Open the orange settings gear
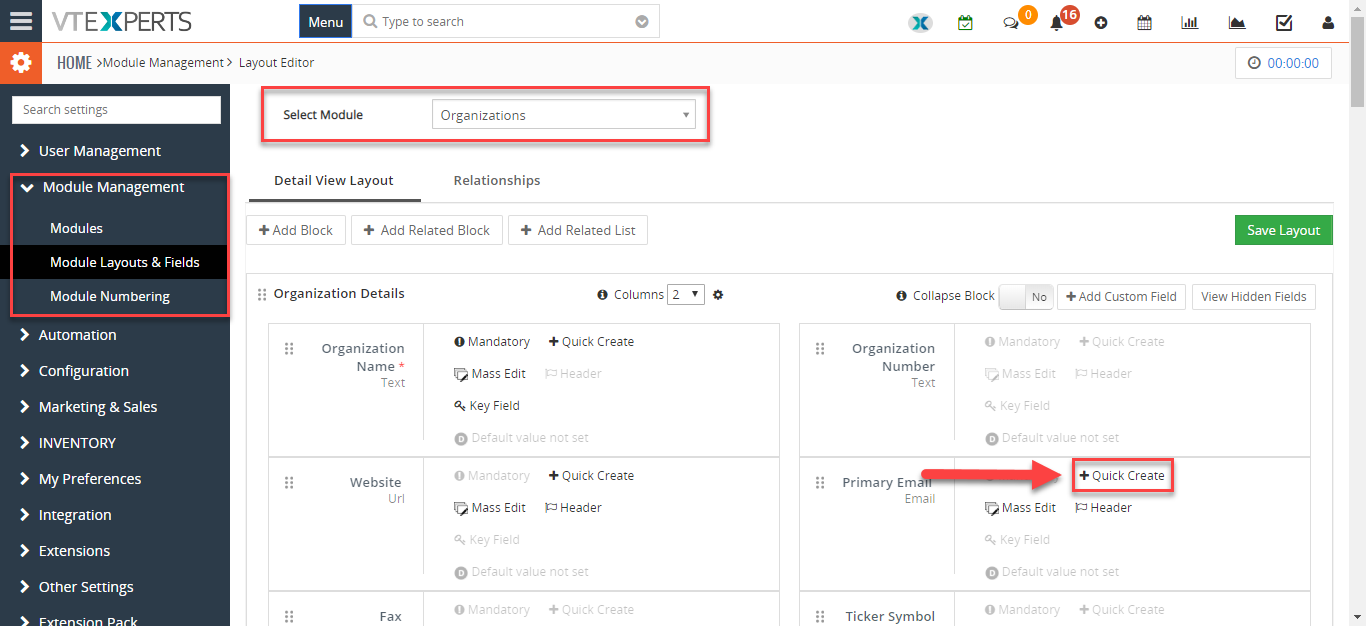The height and width of the screenshot is (626, 1366). point(20,63)
